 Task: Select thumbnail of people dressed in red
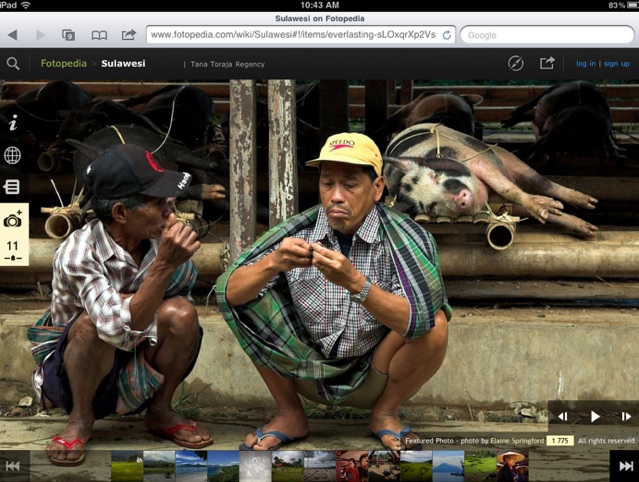coord(352,466)
